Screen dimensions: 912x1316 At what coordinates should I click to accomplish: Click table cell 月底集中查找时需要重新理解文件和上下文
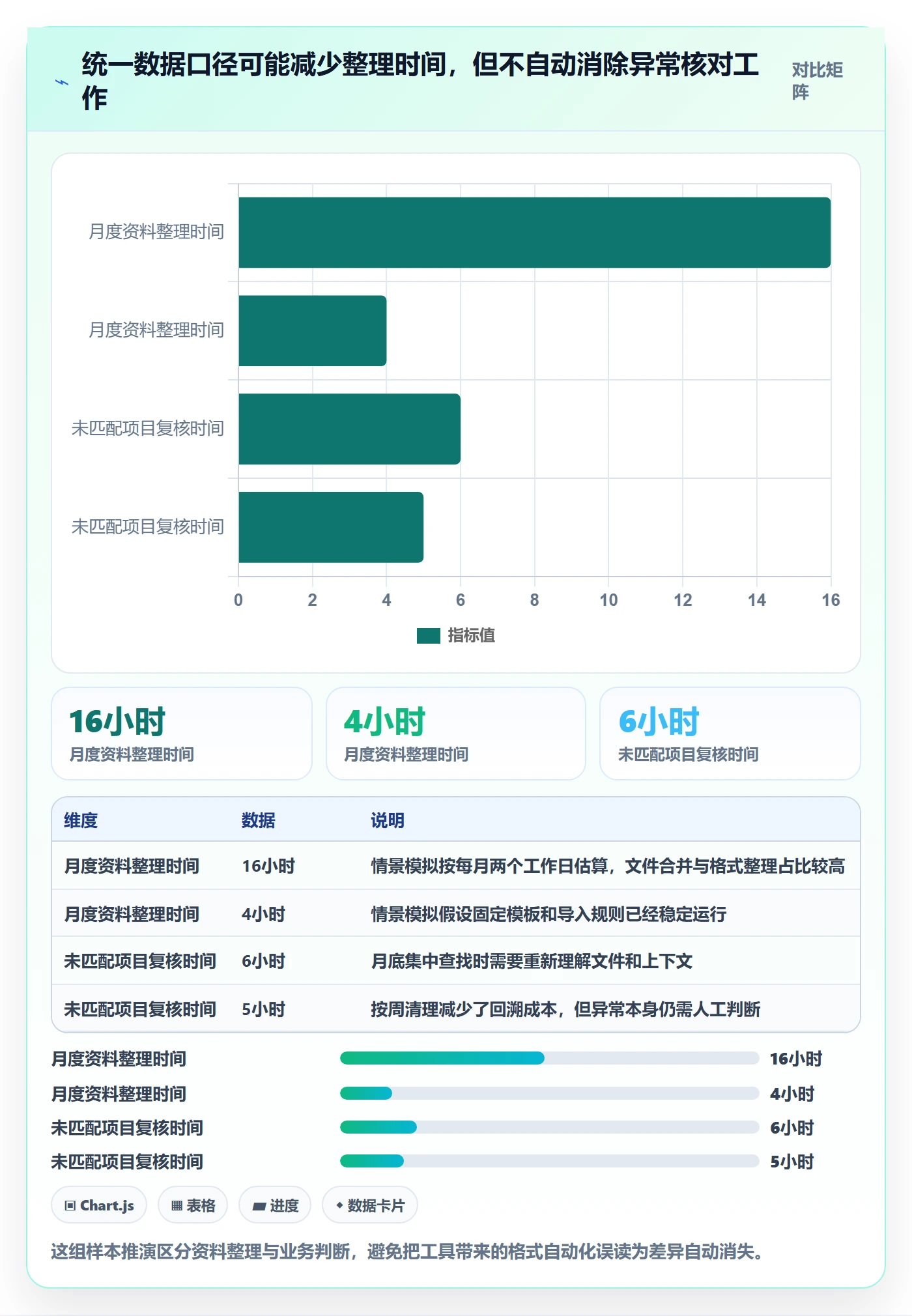click(x=532, y=961)
